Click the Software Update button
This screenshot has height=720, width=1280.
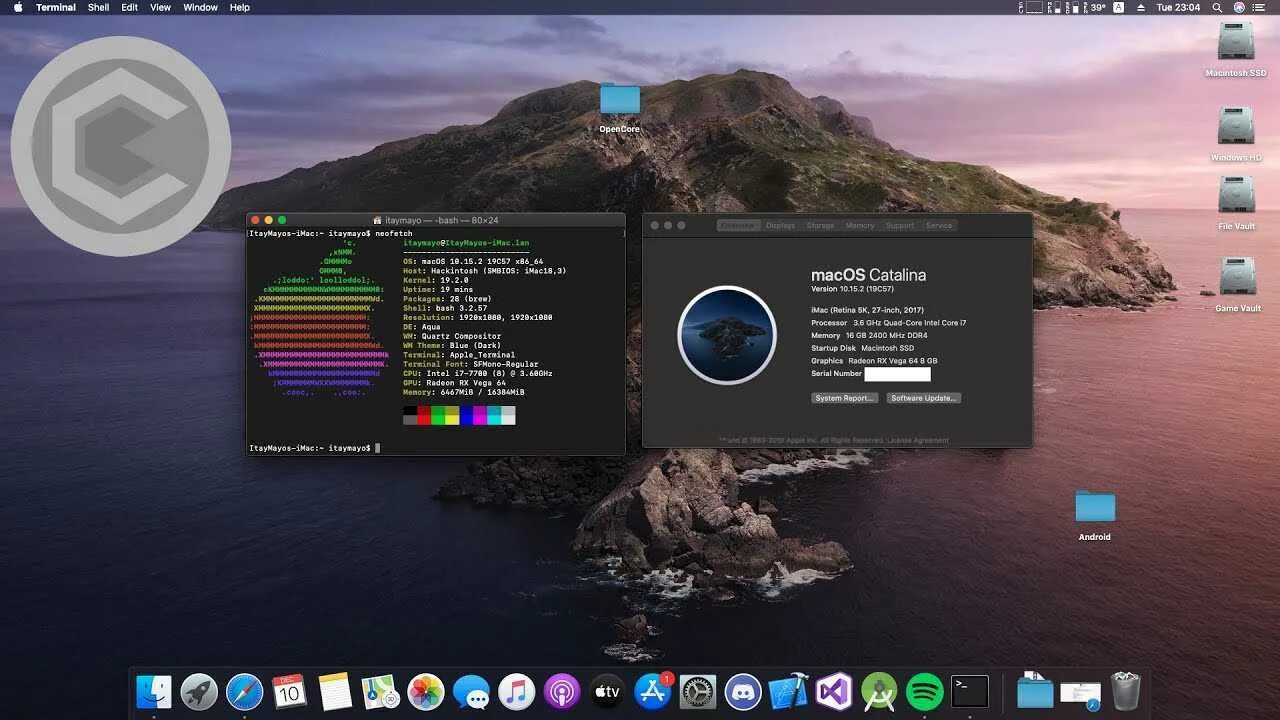coord(924,398)
